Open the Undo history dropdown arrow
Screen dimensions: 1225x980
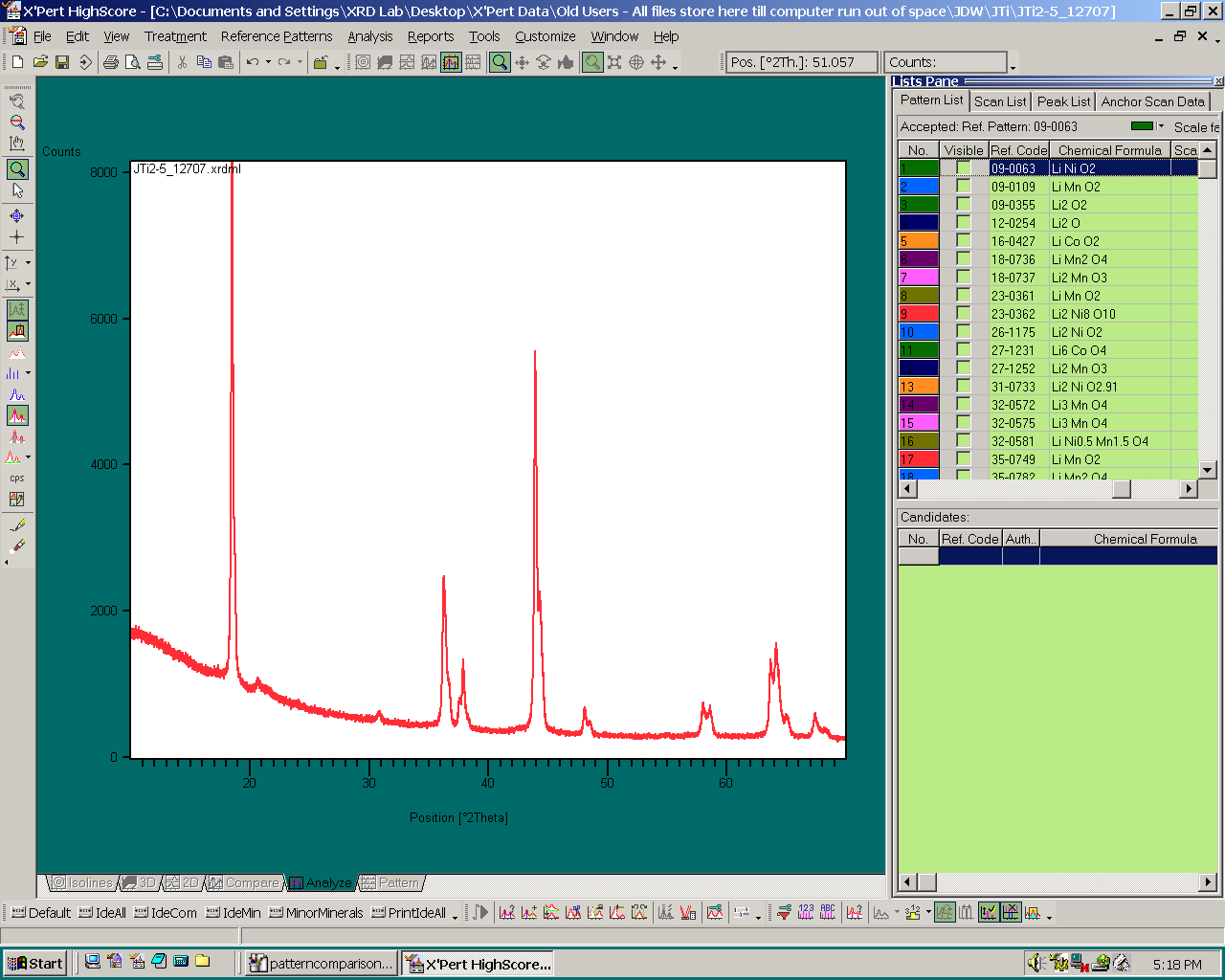tap(268, 62)
